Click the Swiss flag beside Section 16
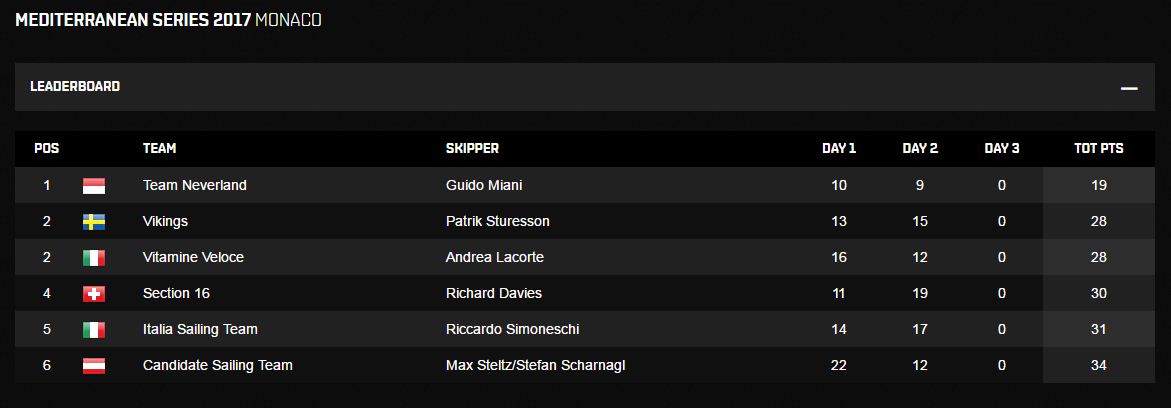This screenshot has width=1171, height=408. (x=93, y=293)
